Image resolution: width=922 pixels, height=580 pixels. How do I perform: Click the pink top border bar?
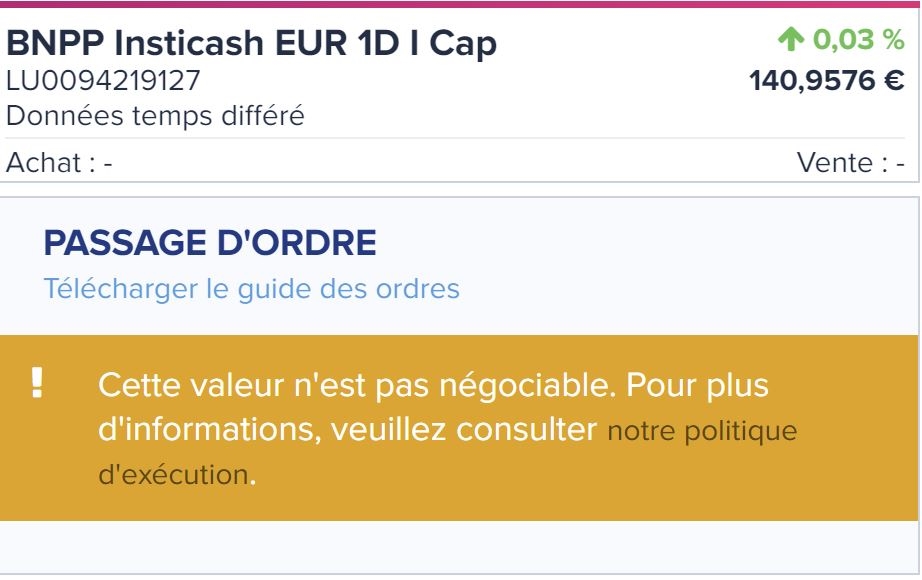coord(460,3)
